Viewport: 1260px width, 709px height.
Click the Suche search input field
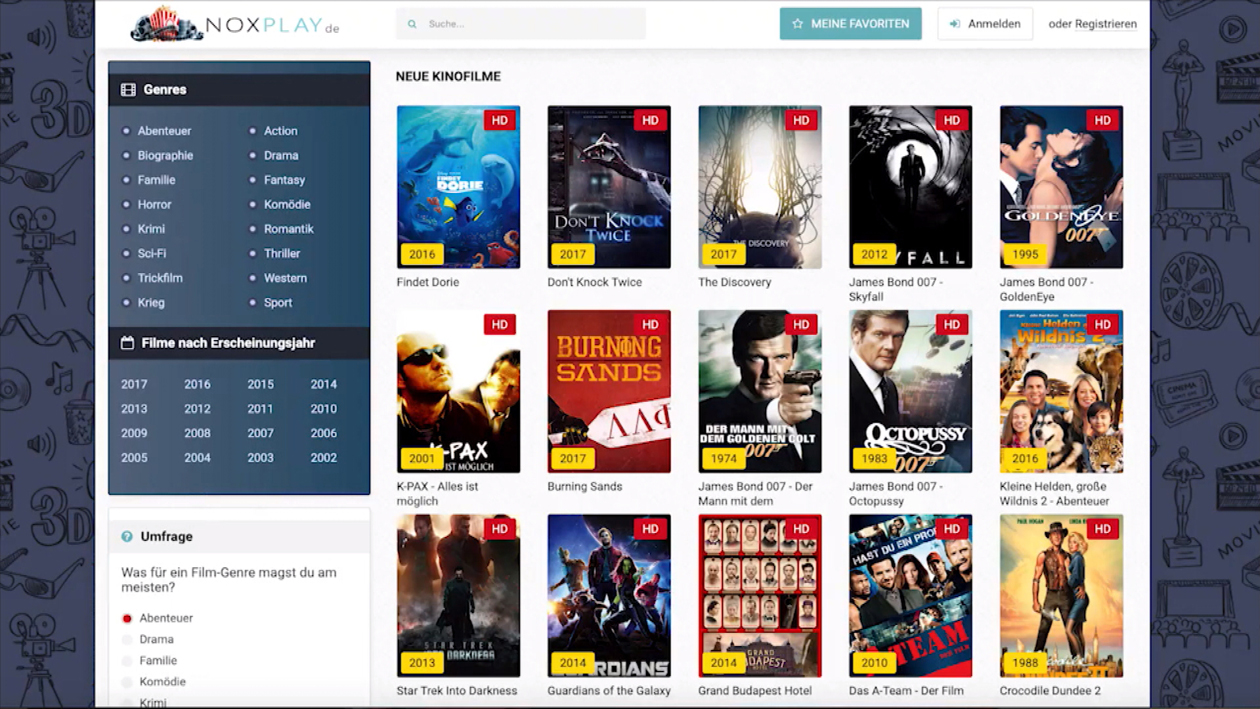521,24
